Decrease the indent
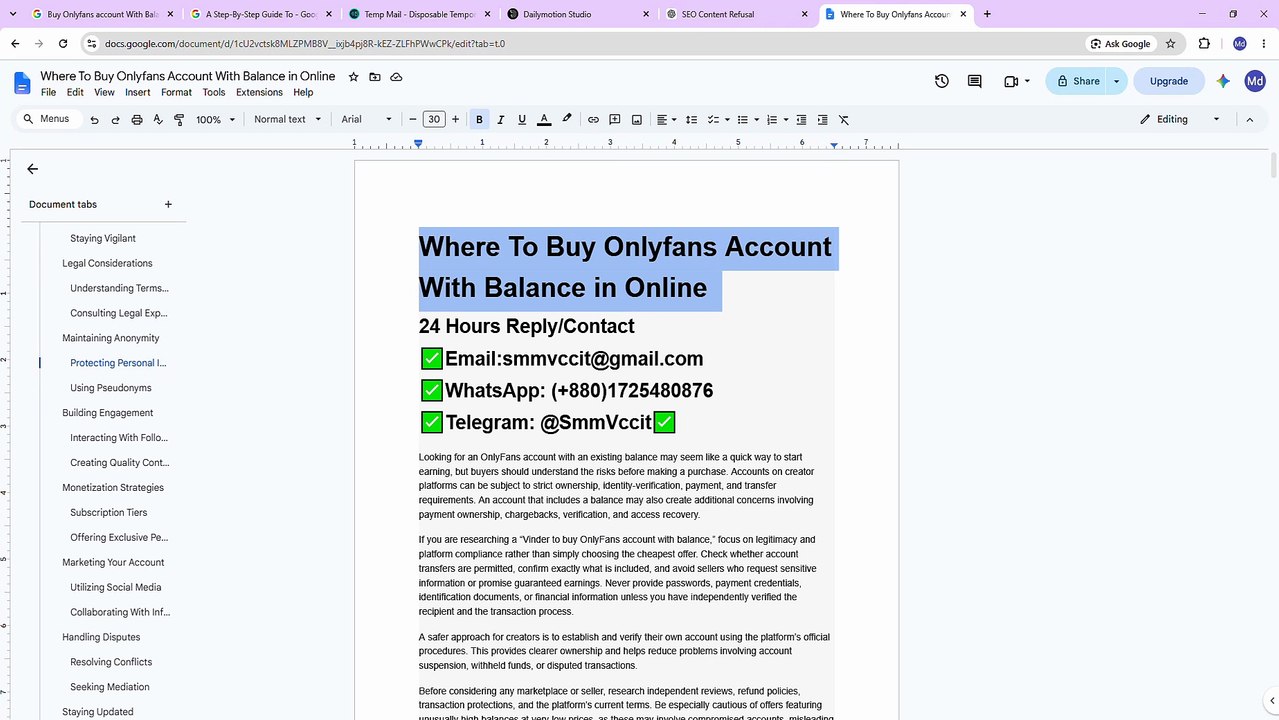 pyautogui.click(x=801, y=119)
